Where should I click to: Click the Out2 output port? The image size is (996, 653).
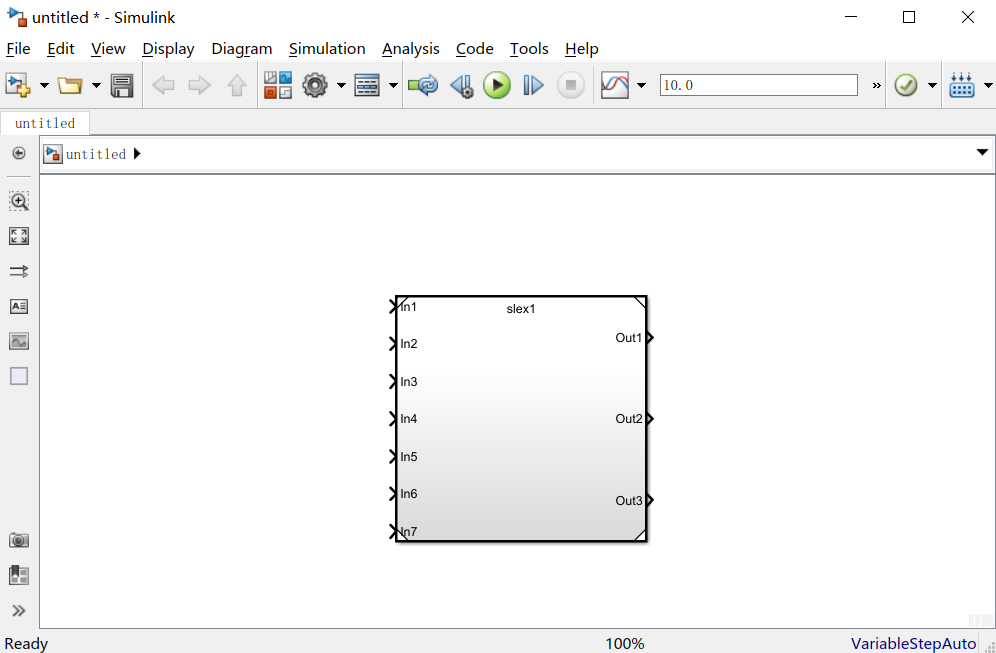click(x=650, y=419)
